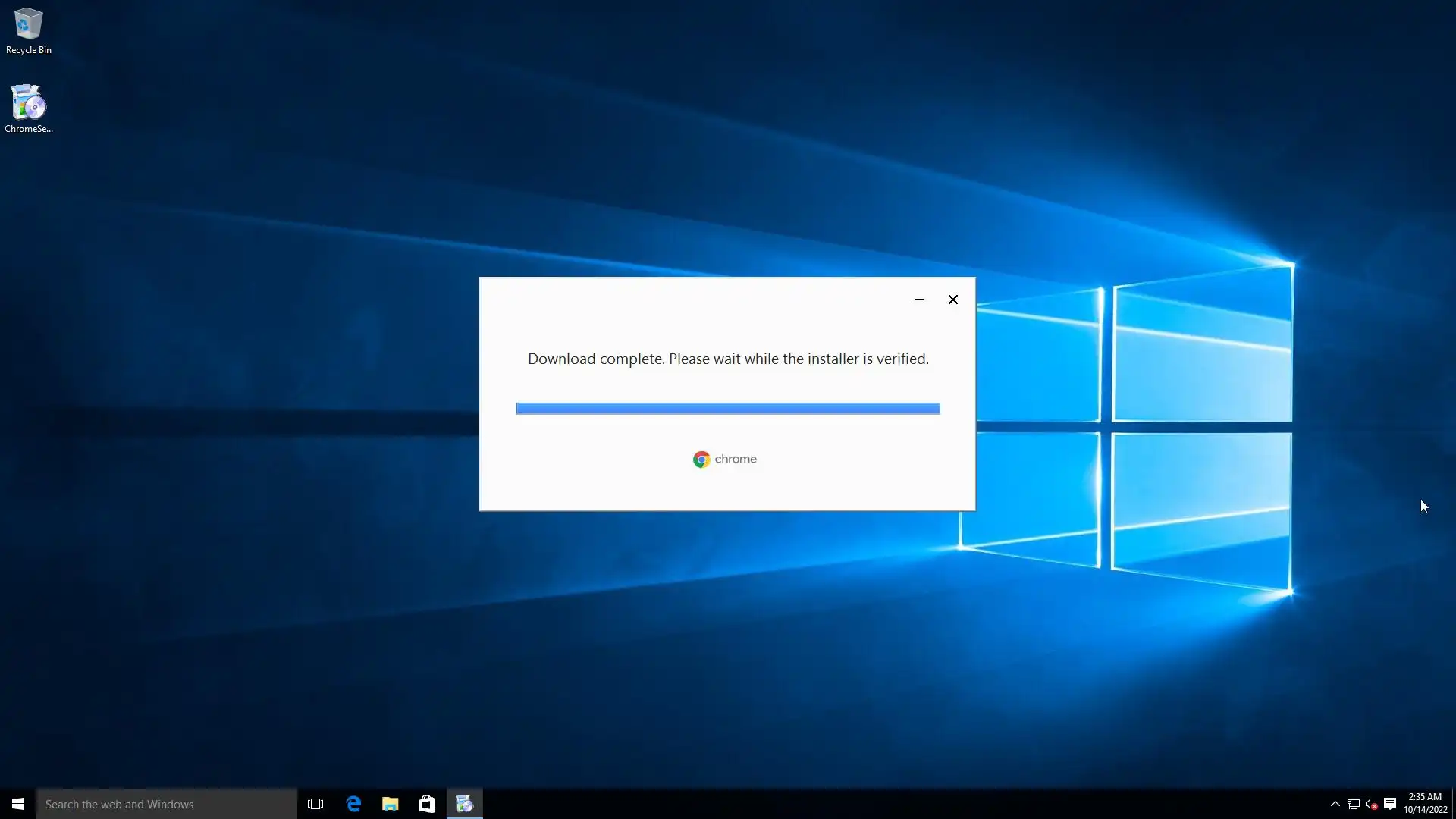
Task: Open the Windows Start menu
Action: click(18, 804)
